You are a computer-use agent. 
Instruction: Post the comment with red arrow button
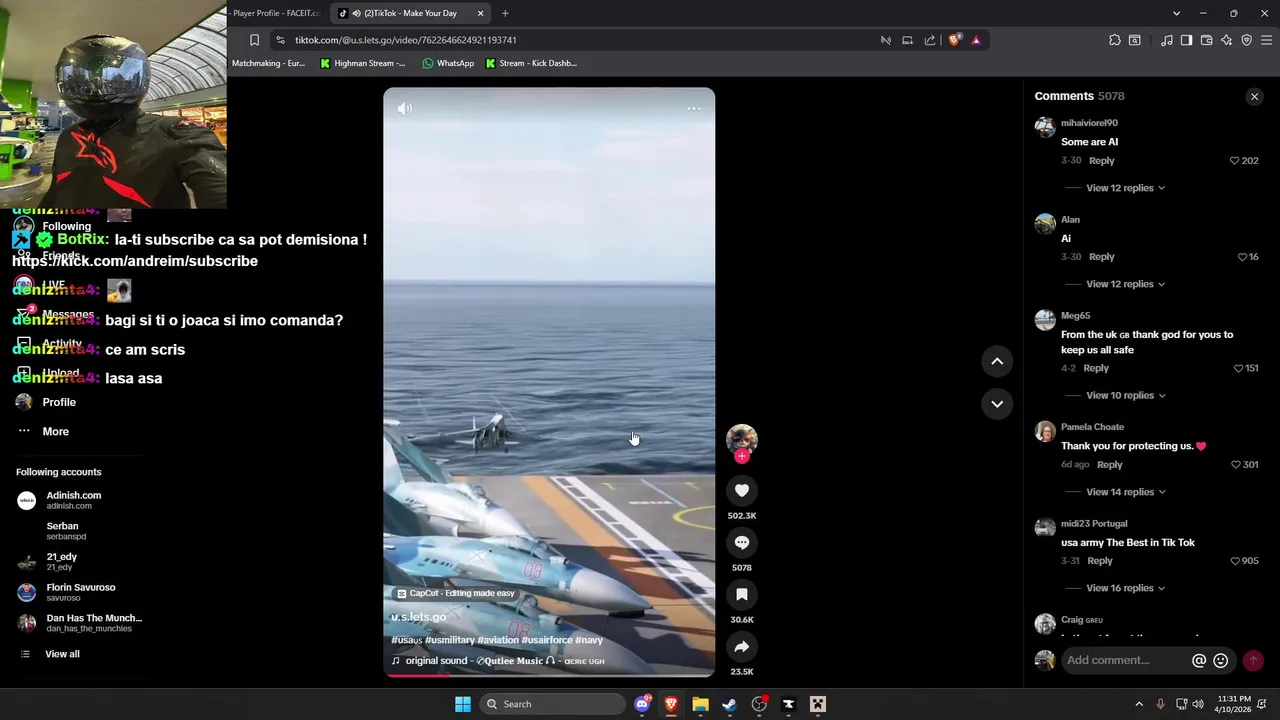click(x=1253, y=661)
